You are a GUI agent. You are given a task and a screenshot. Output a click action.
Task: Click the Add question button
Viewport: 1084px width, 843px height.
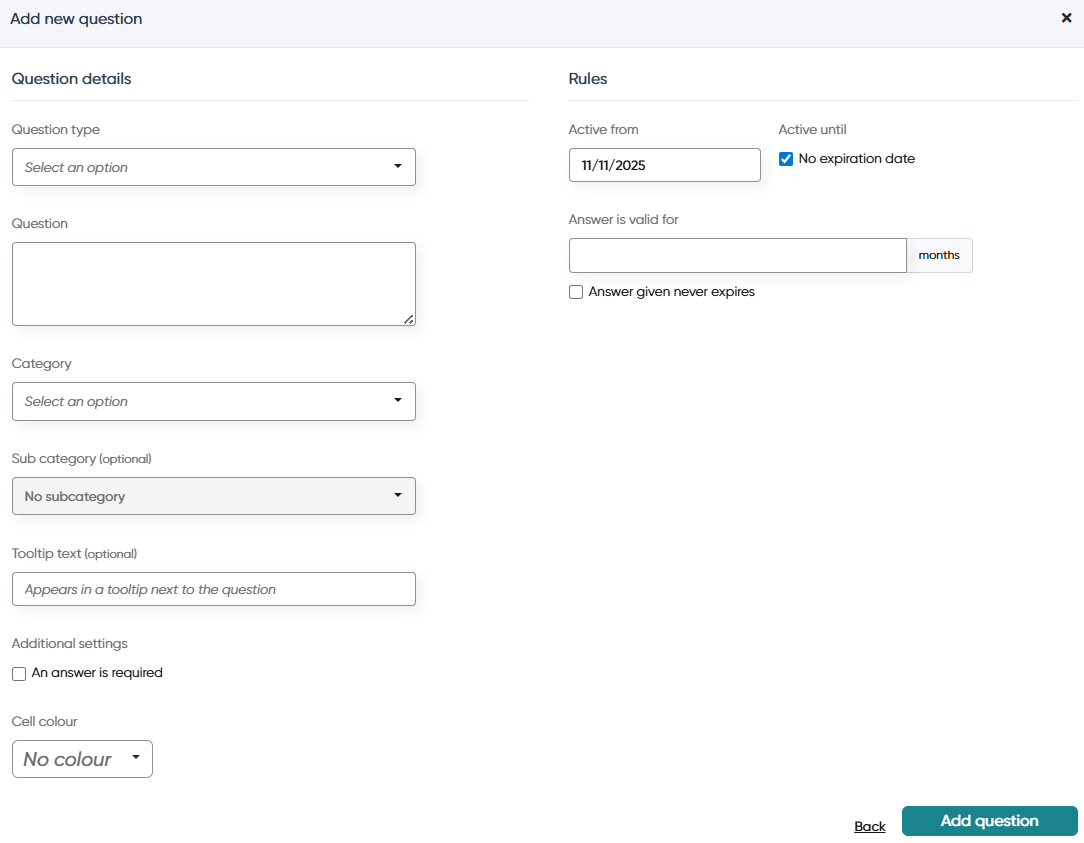[x=989, y=821]
